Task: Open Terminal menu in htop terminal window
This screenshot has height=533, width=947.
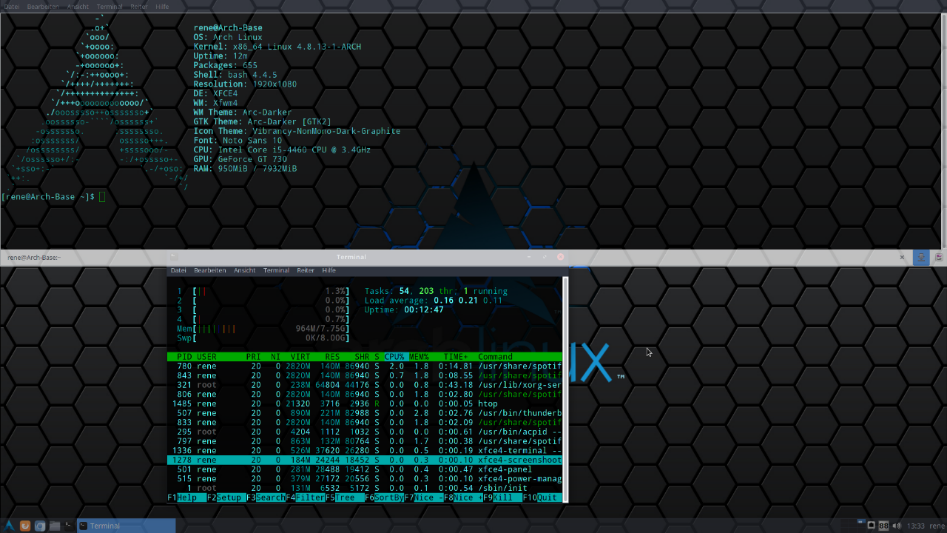Action: [x=276, y=270]
